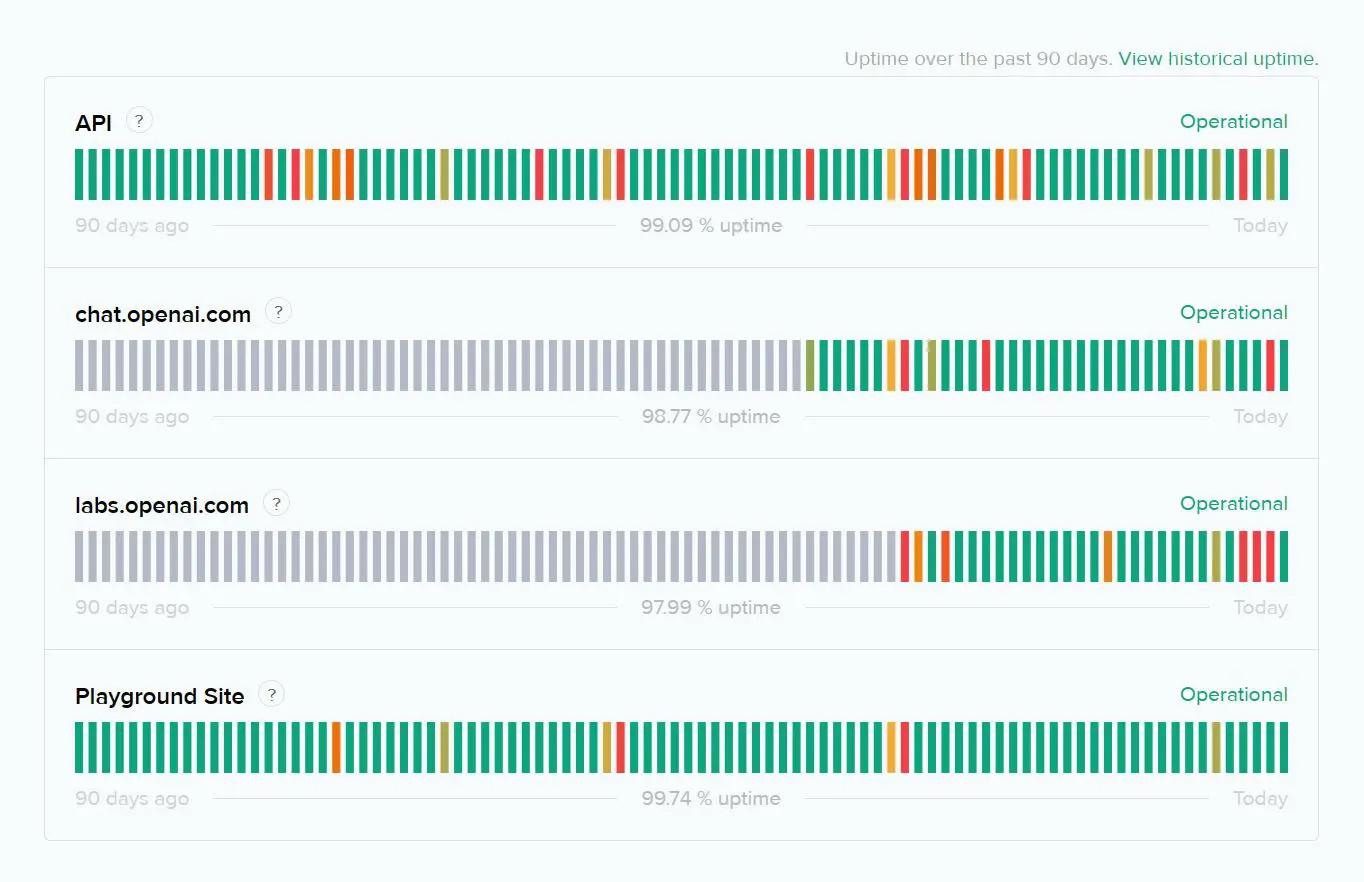The image size is (1364, 882).
Task: Open the View historical uptime link
Action: click(1218, 59)
